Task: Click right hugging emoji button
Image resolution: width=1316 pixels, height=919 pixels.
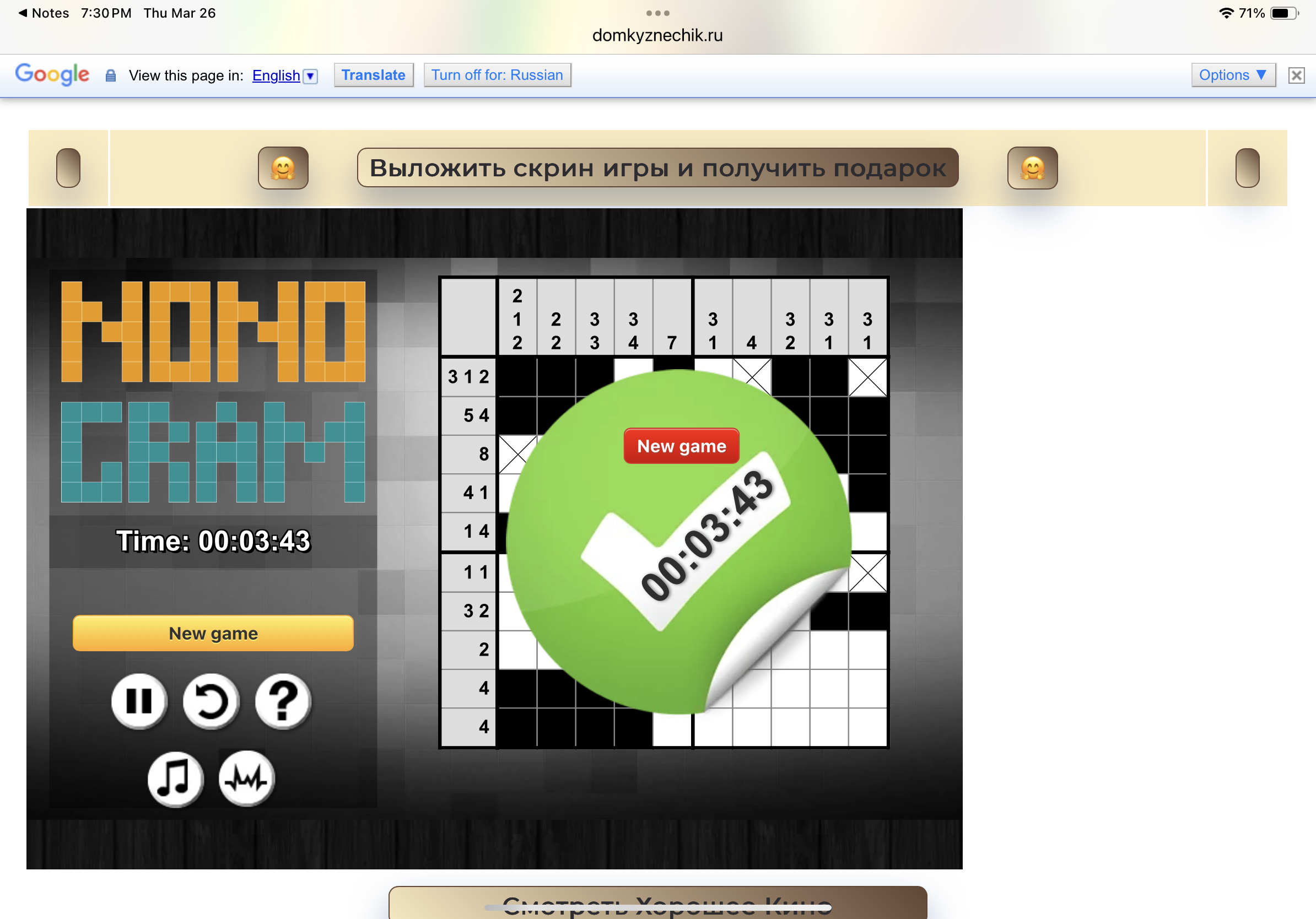Action: pyautogui.click(x=1032, y=168)
